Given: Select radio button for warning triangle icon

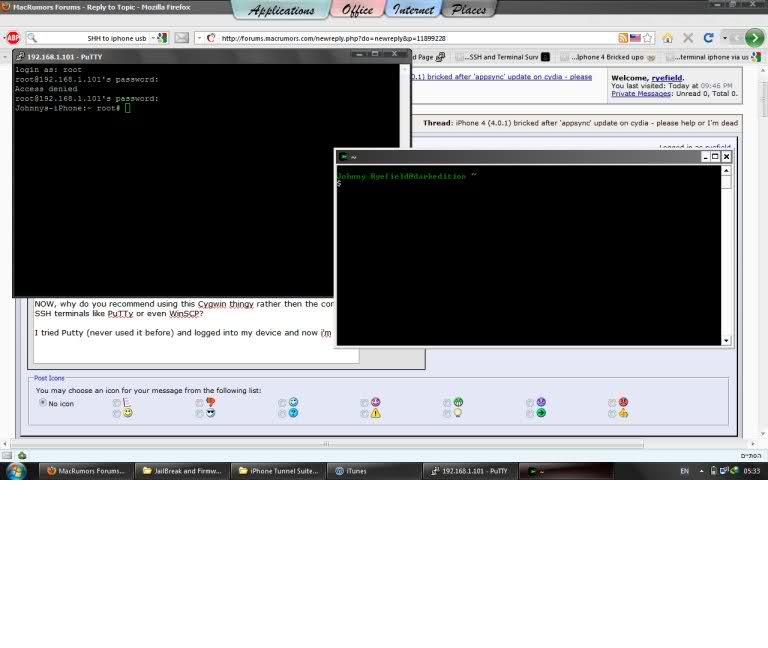Looking at the screenshot, I should pyautogui.click(x=364, y=413).
